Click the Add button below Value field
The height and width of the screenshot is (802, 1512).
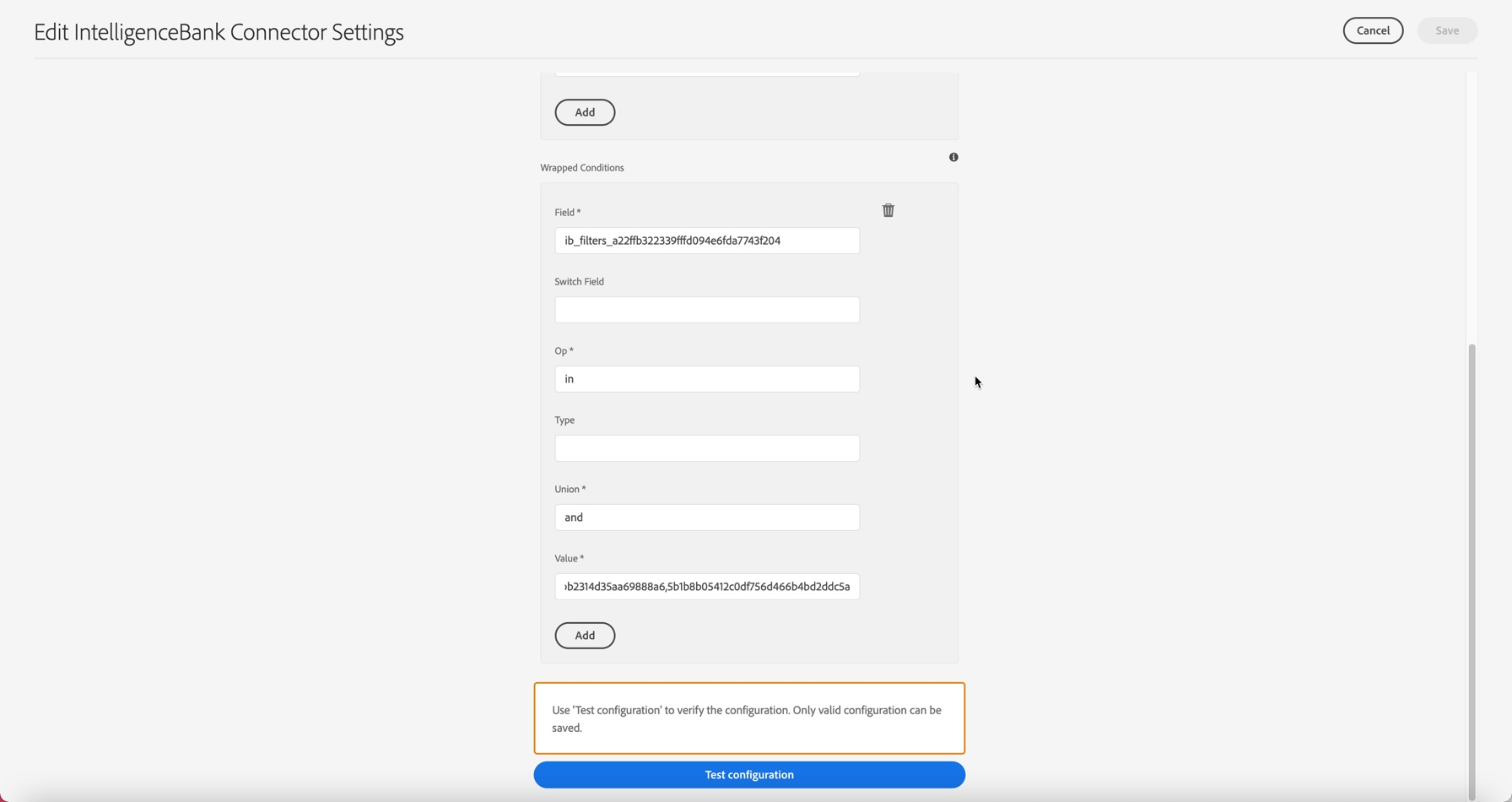[x=585, y=636]
